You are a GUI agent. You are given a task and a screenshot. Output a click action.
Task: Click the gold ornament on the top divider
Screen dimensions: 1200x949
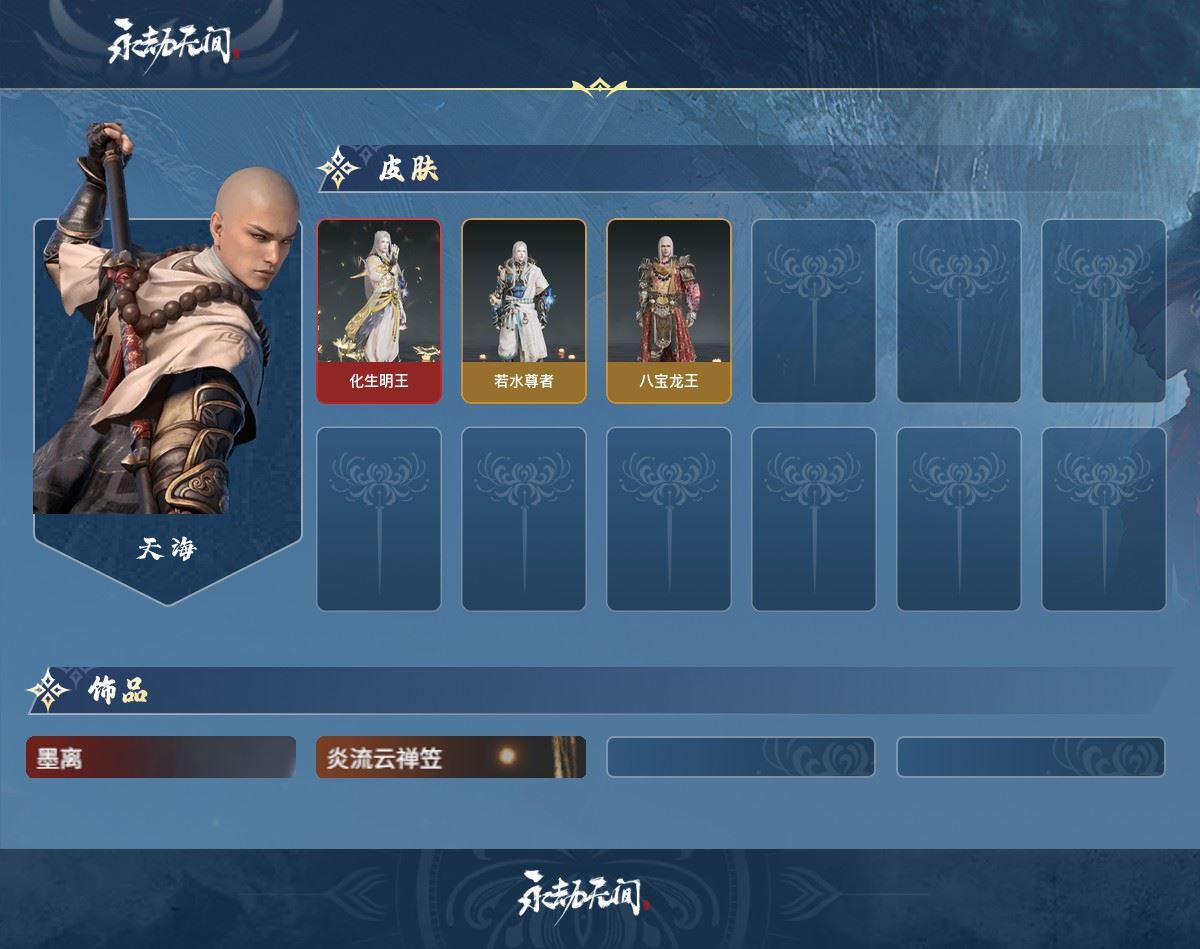tap(599, 88)
